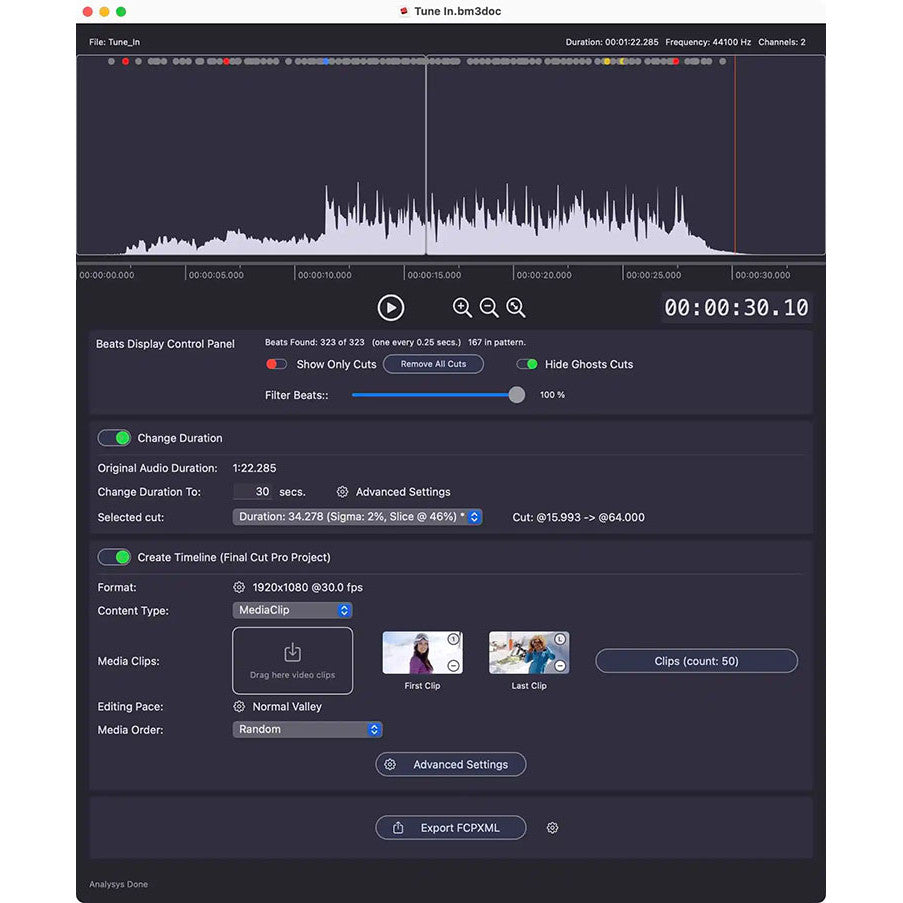The height and width of the screenshot is (903, 903).
Task: Open the Selected cut duration dropdown
Action: 358,517
